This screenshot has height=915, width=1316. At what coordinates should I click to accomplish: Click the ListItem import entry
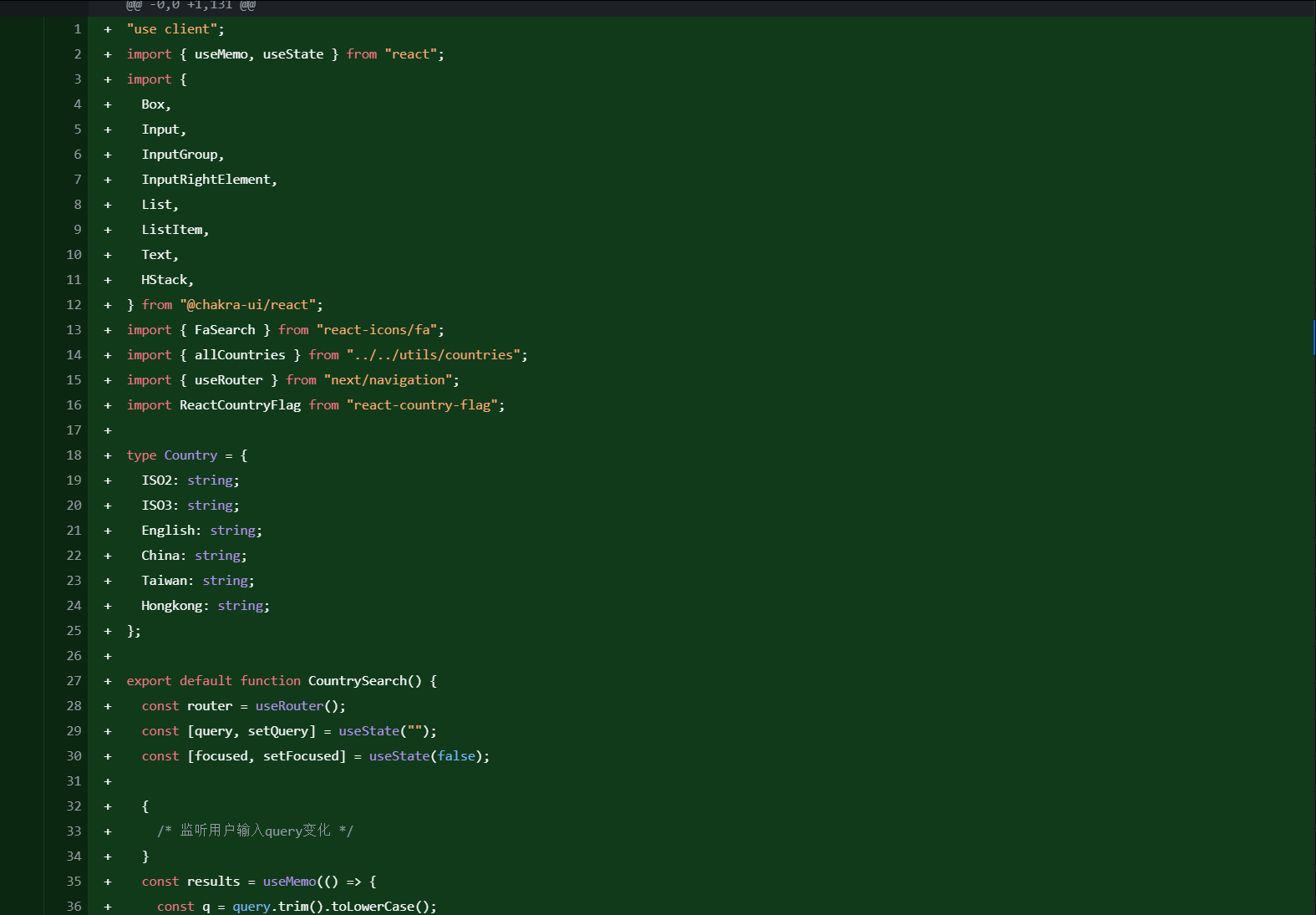175,230
